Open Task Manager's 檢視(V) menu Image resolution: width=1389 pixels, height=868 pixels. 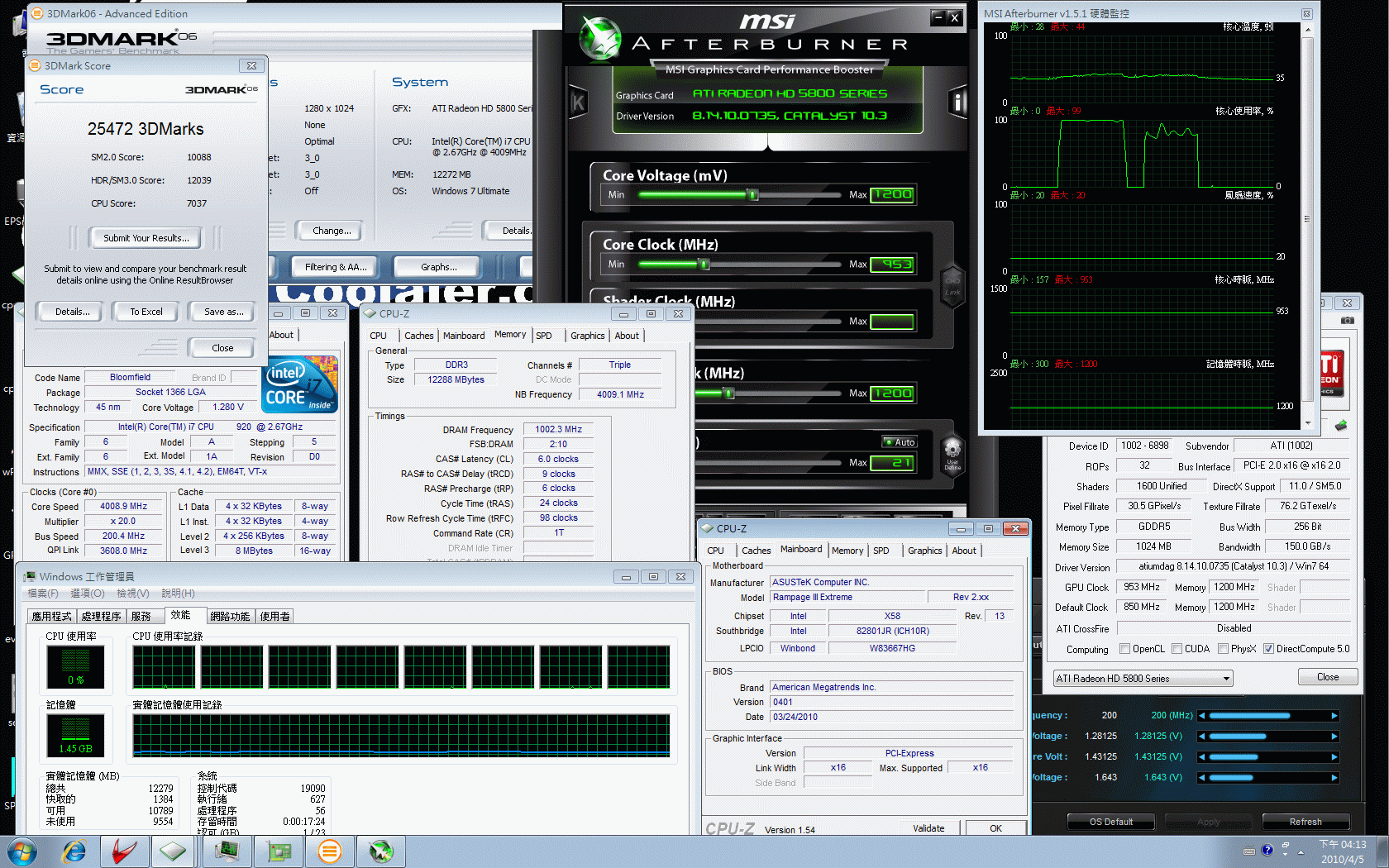[x=132, y=594]
